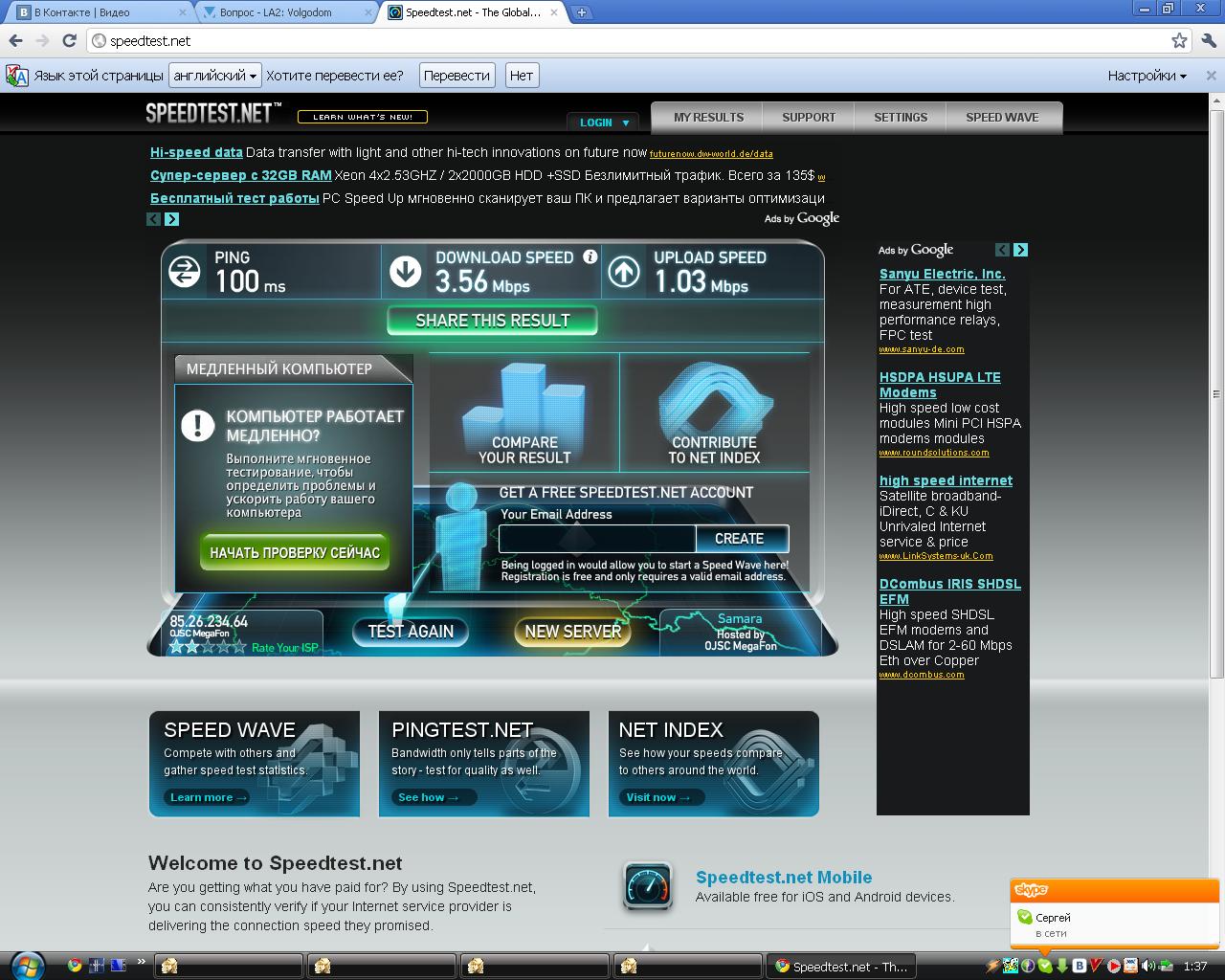Click See how on Pingtest.net card
The width and height of the screenshot is (1225, 980).
(x=435, y=797)
